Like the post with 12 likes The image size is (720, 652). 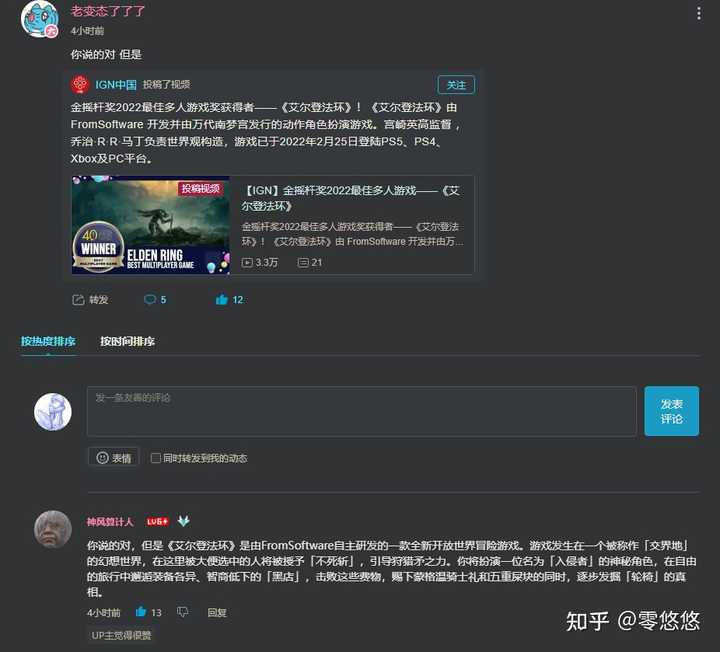coord(229,300)
